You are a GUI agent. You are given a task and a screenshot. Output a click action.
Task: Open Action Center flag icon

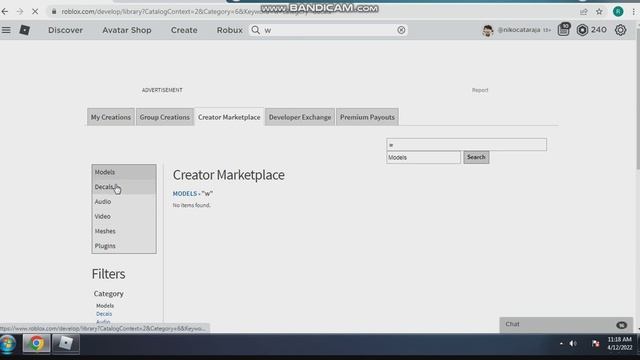[596, 344]
